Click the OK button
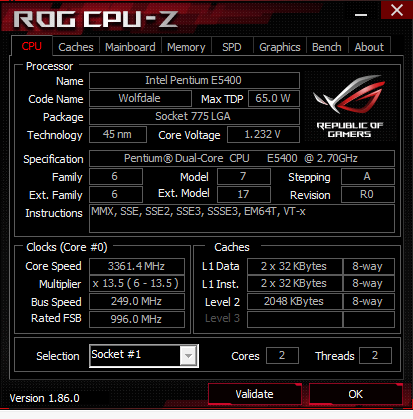This screenshot has width=413, height=419. click(x=355, y=394)
